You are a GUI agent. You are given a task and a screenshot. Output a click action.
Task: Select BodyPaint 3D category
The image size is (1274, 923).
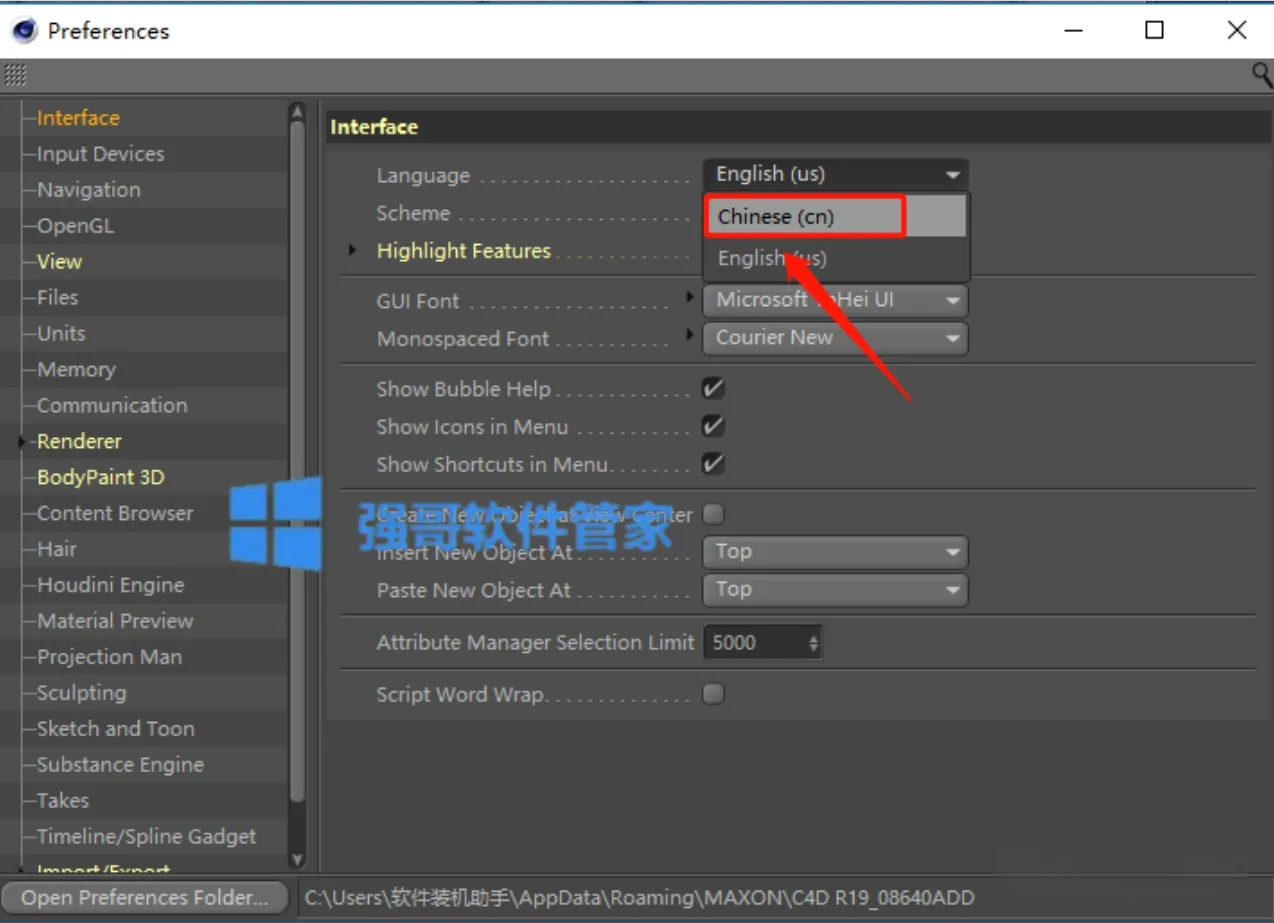pyautogui.click(x=100, y=477)
